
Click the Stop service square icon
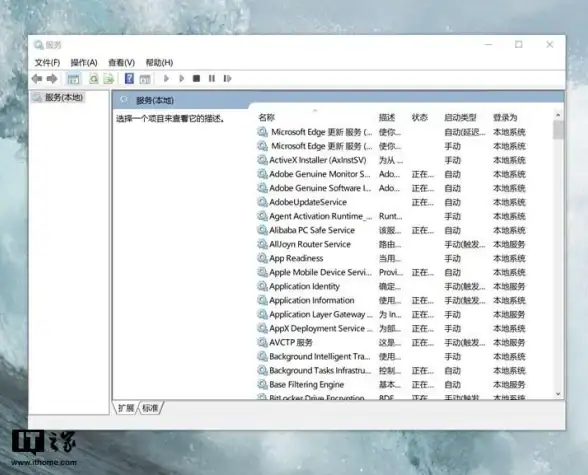point(196,78)
